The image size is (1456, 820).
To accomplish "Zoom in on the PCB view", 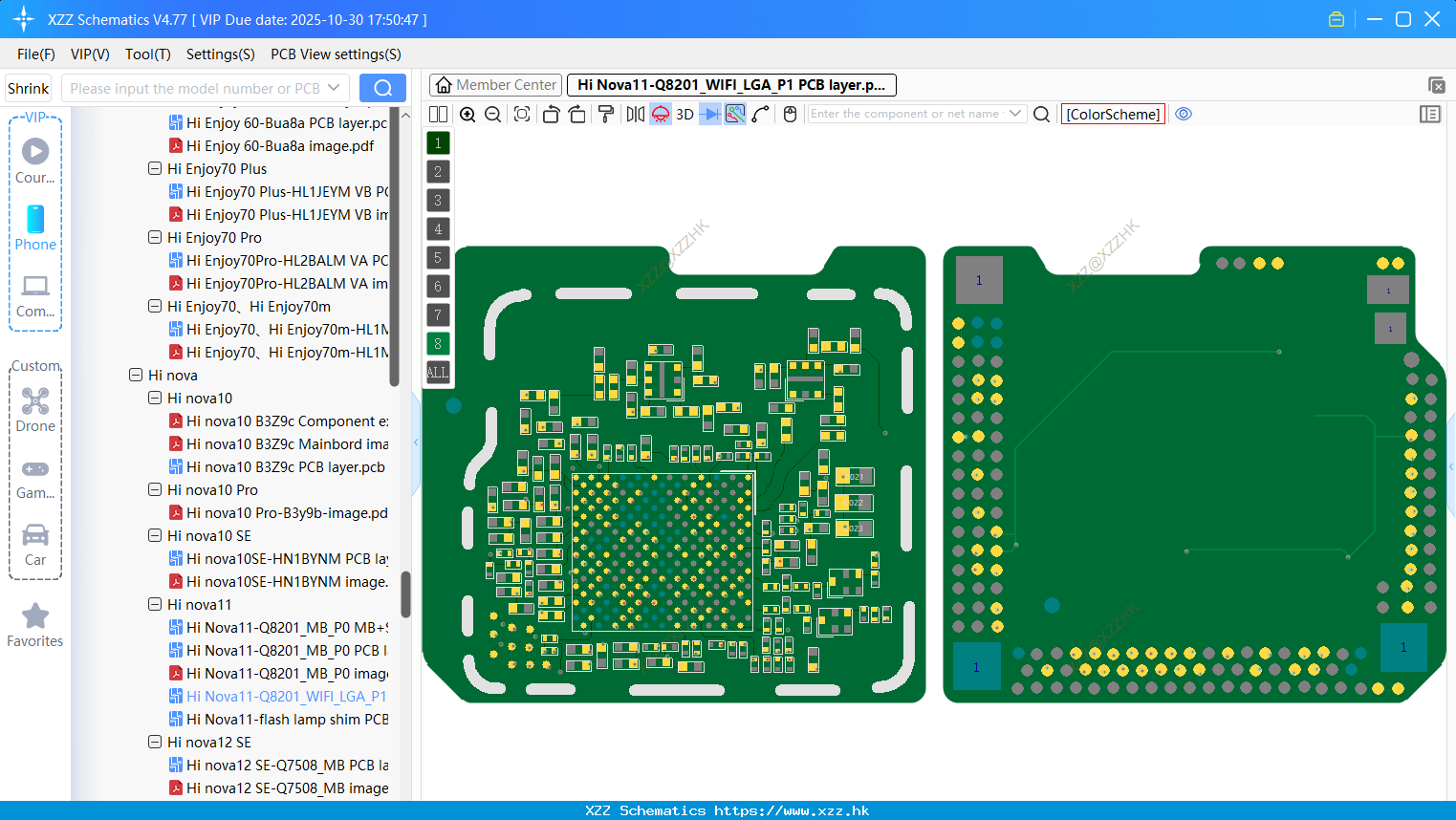I will click(x=467, y=114).
